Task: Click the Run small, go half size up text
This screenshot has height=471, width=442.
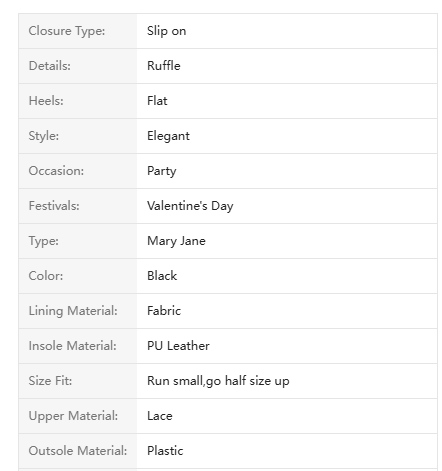Action: 218,381
